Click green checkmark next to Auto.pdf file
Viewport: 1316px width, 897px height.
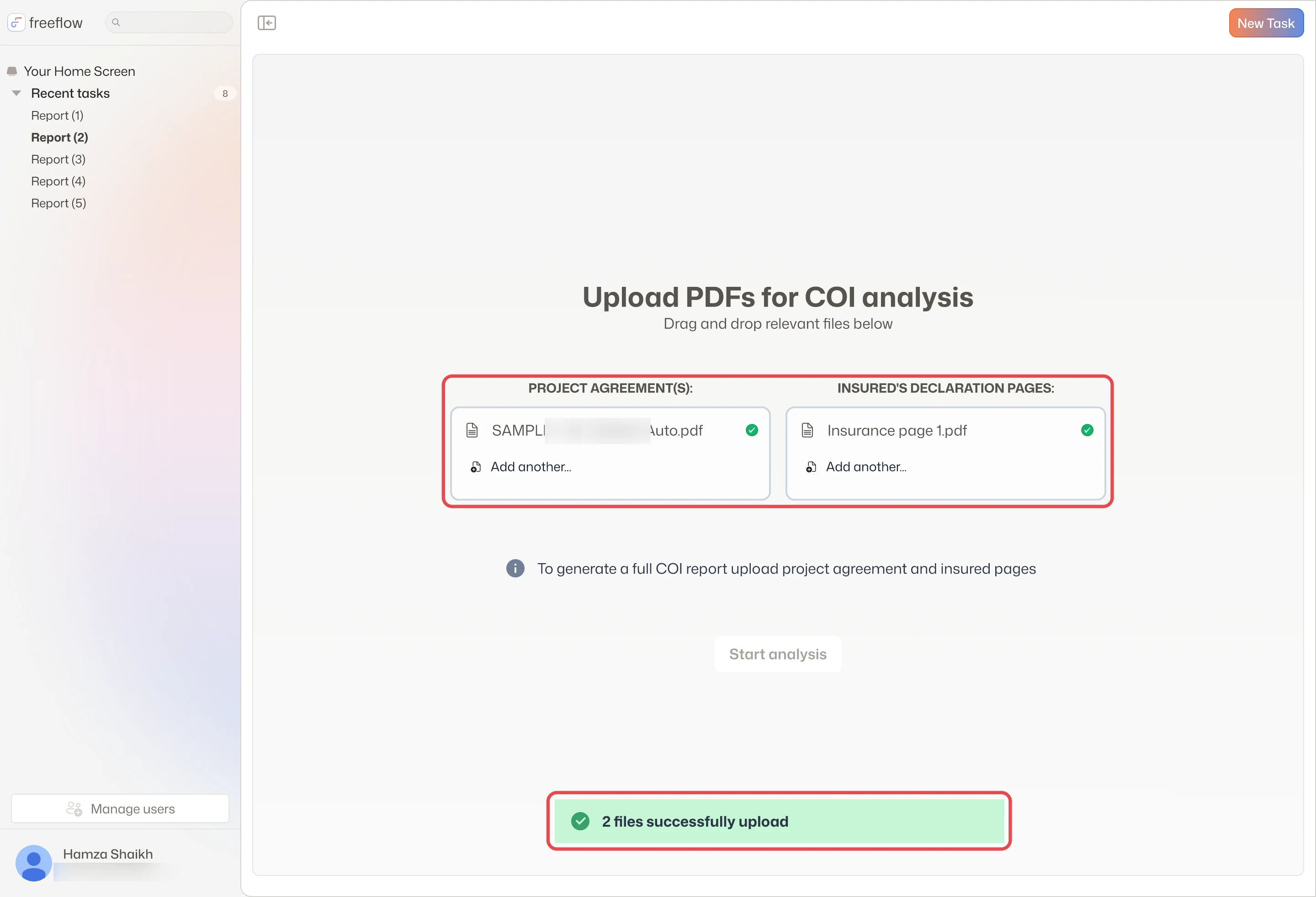(752, 430)
